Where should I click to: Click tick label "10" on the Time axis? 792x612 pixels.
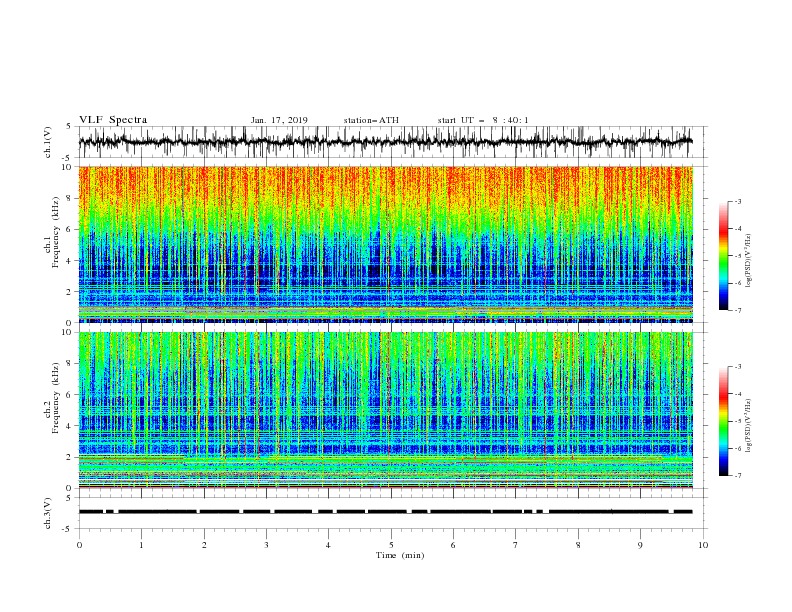(703, 545)
